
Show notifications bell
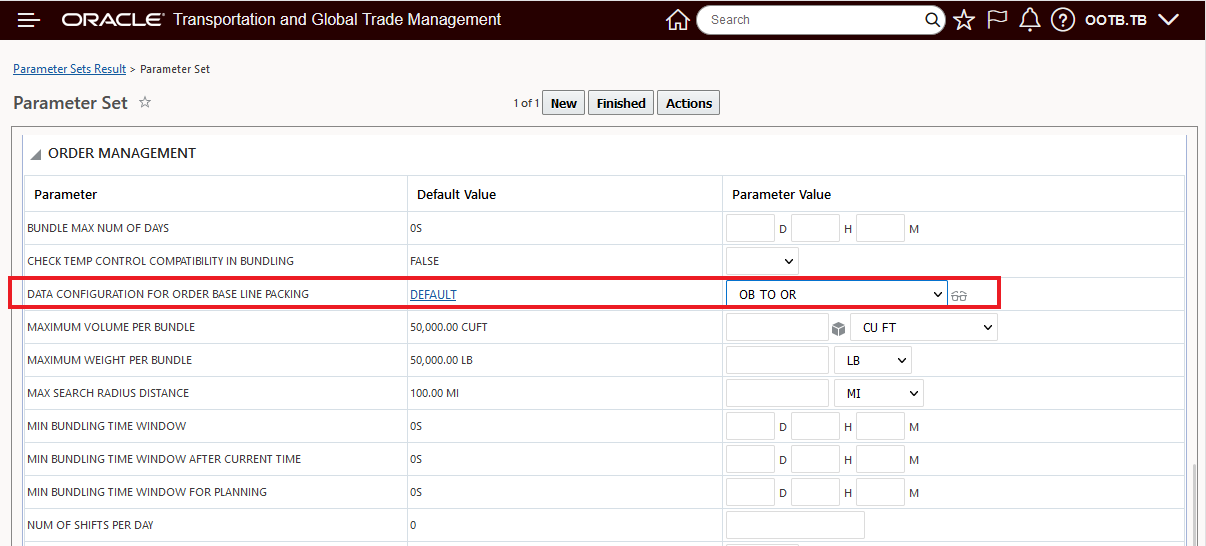pos(1030,20)
